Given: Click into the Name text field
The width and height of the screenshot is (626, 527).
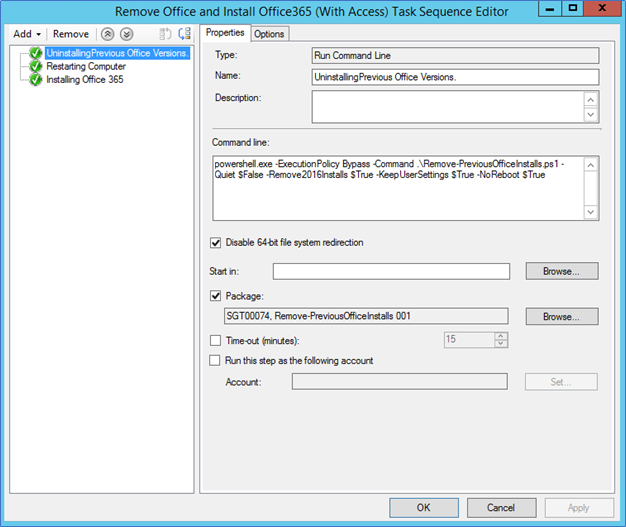Looking at the screenshot, I should (455, 77).
